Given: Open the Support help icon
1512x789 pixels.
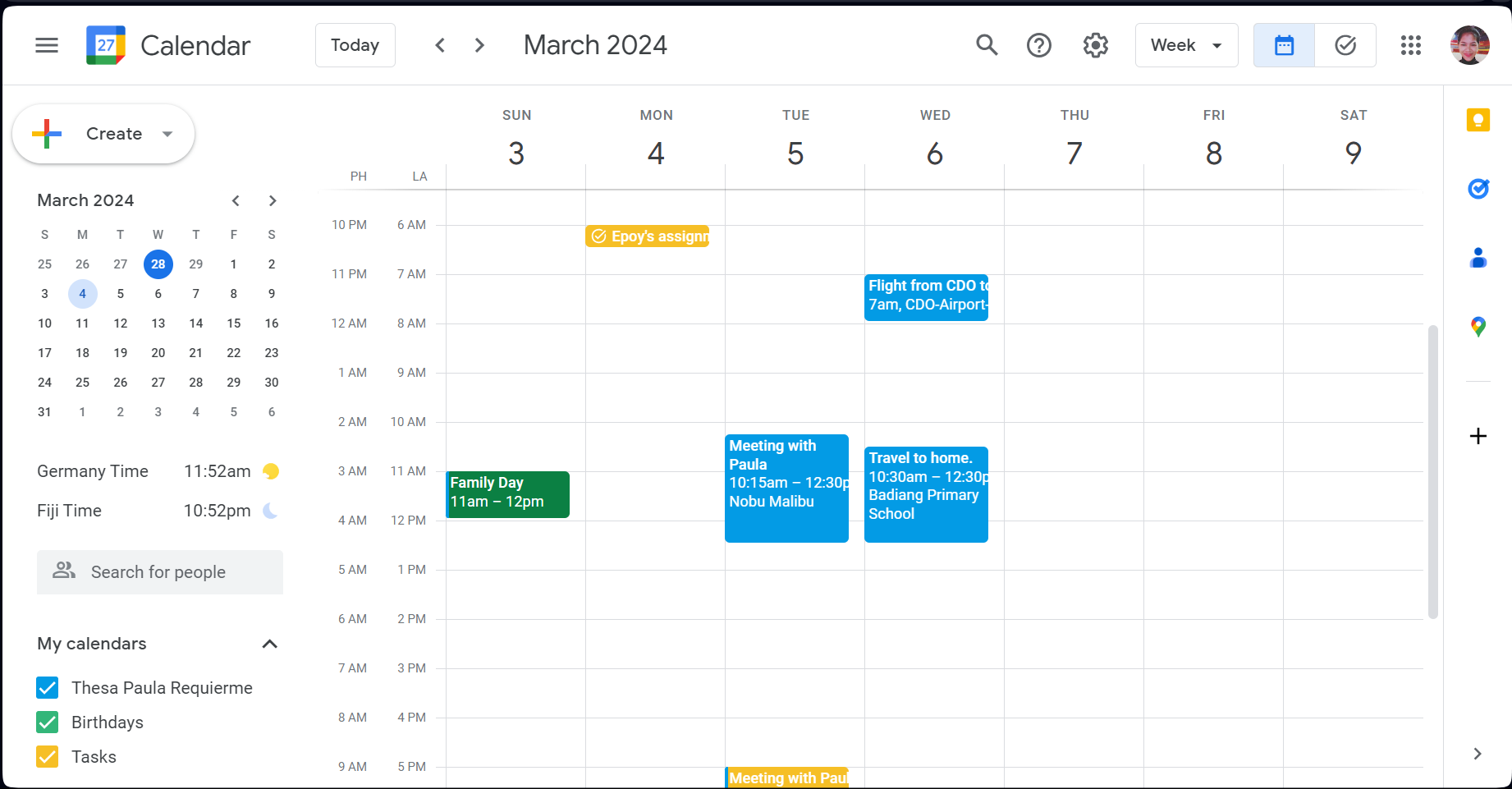Looking at the screenshot, I should (1039, 45).
